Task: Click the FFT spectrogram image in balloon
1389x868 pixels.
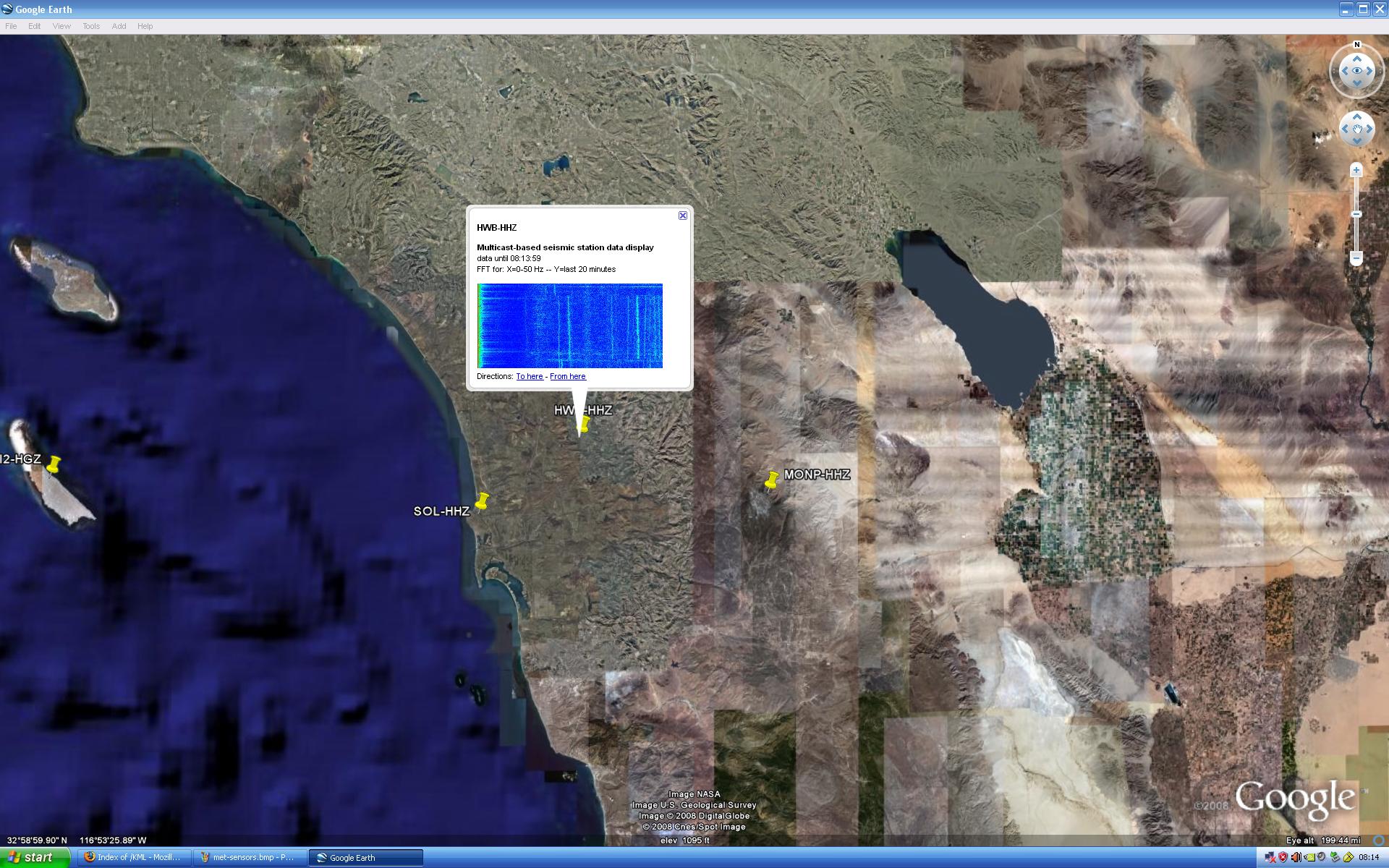Action: pyautogui.click(x=570, y=325)
